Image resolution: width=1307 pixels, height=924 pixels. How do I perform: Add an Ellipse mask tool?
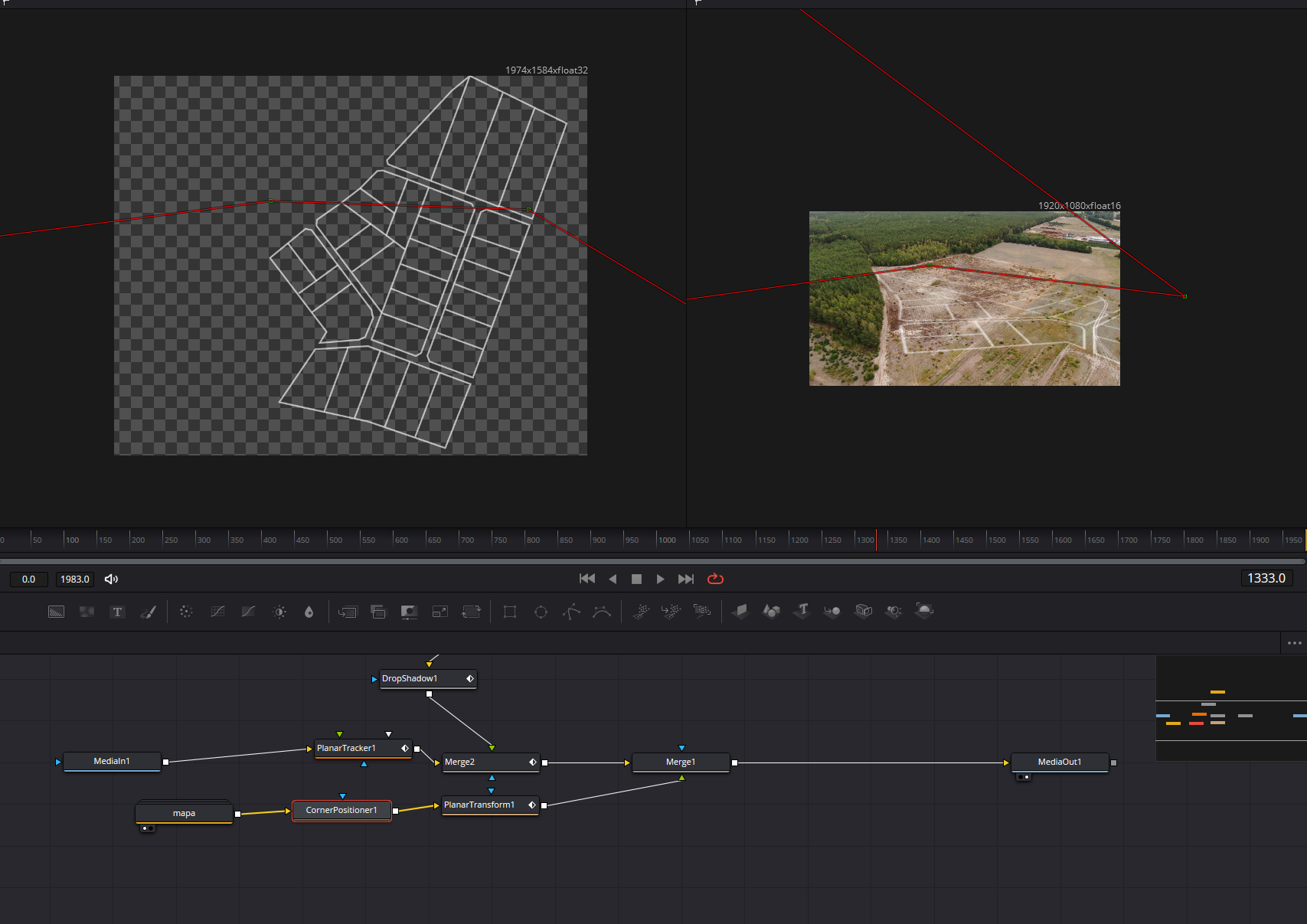541,612
